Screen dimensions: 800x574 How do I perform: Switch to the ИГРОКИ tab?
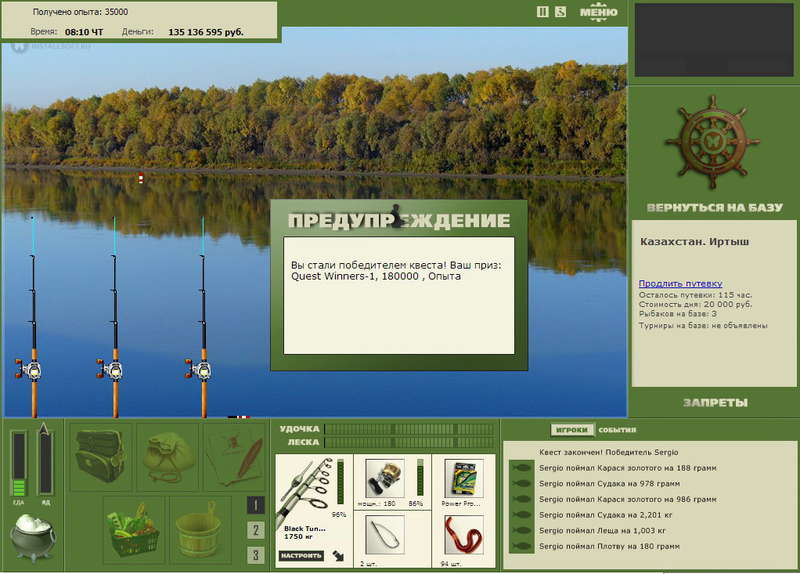571,430
